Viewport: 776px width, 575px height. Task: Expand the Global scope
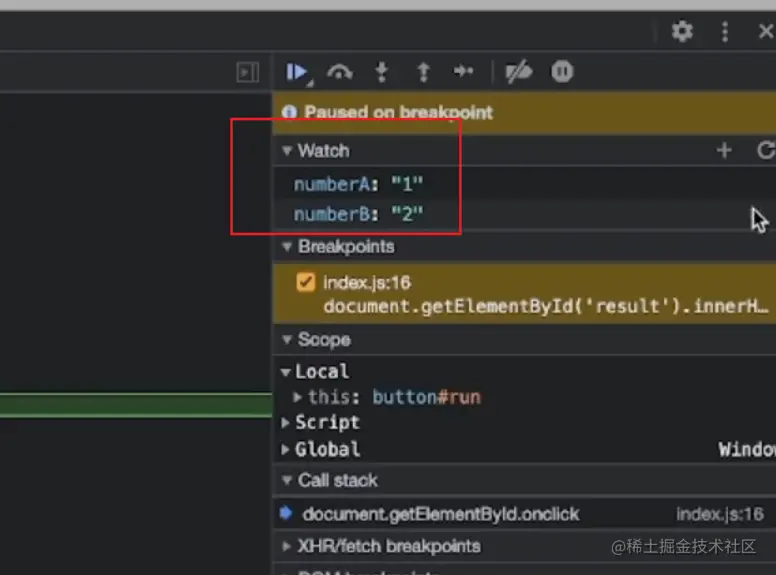(x=286, y=449)
